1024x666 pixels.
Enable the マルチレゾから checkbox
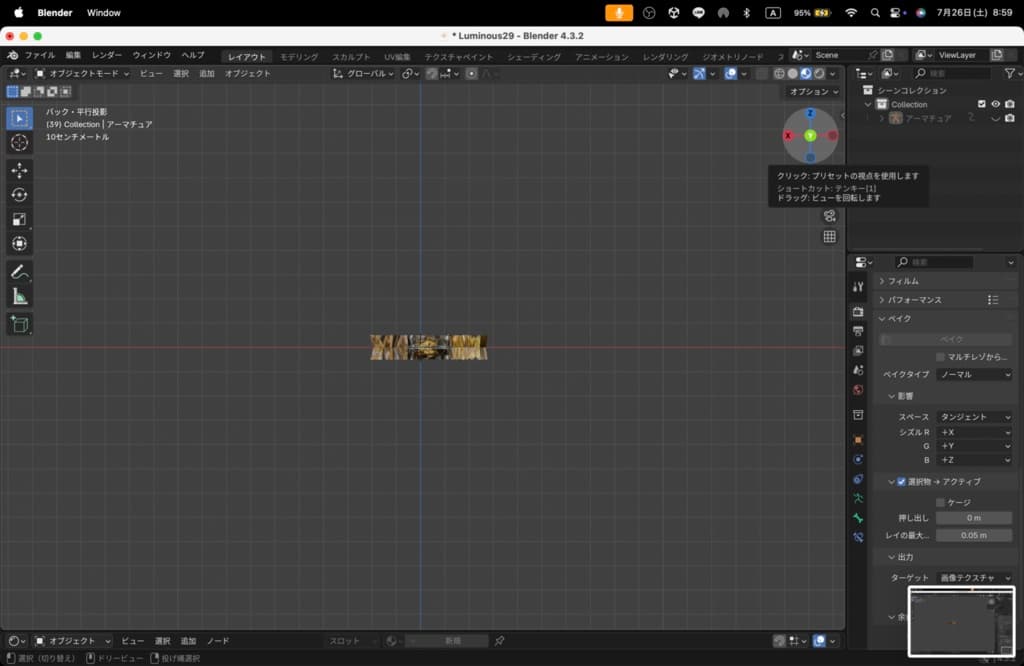pos(940,357)
